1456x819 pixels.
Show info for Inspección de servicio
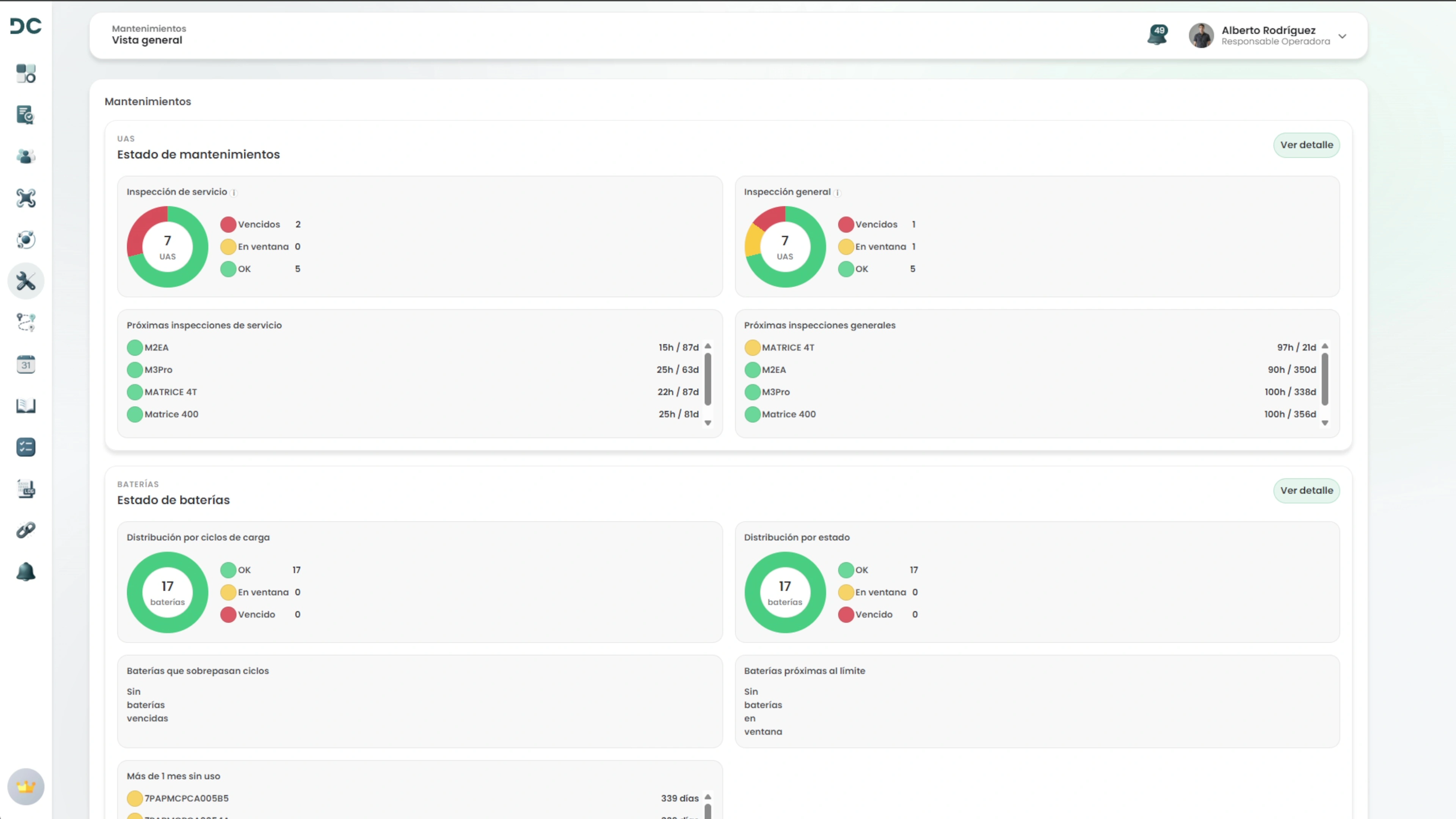point(234,193)
